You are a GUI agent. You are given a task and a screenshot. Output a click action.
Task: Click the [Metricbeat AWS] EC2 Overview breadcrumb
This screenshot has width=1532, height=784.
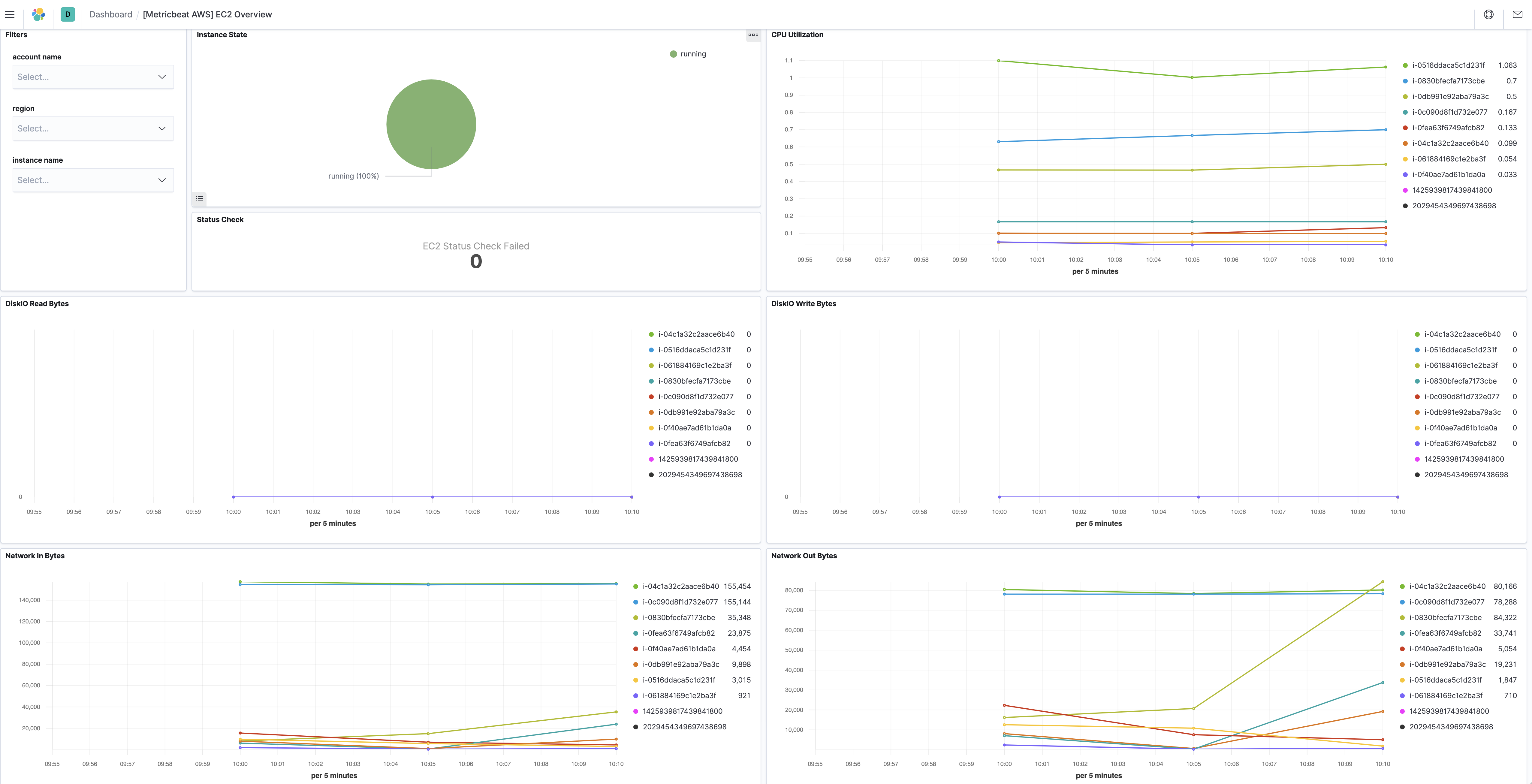(x=207, y=14)
